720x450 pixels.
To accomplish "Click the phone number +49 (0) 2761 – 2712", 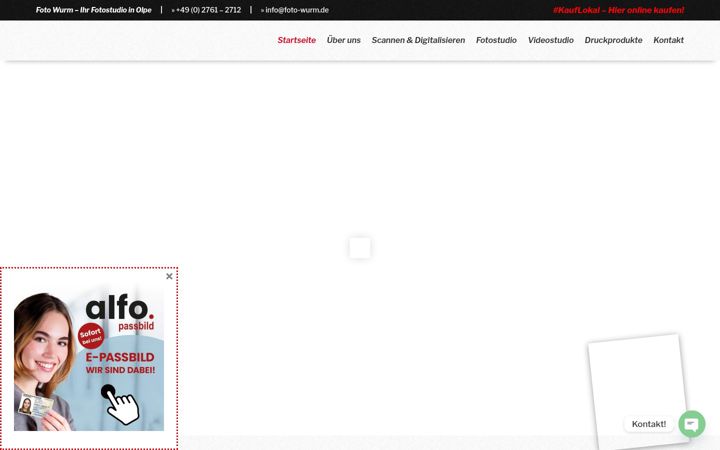I will [x=206, y=10].
